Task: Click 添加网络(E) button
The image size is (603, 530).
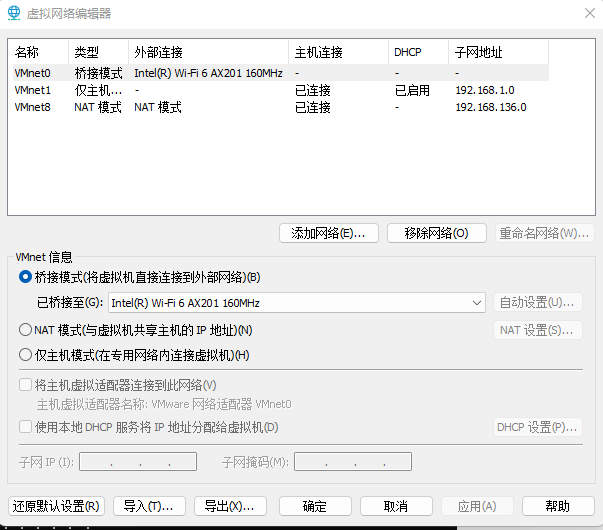Action: tap(329, 233)
